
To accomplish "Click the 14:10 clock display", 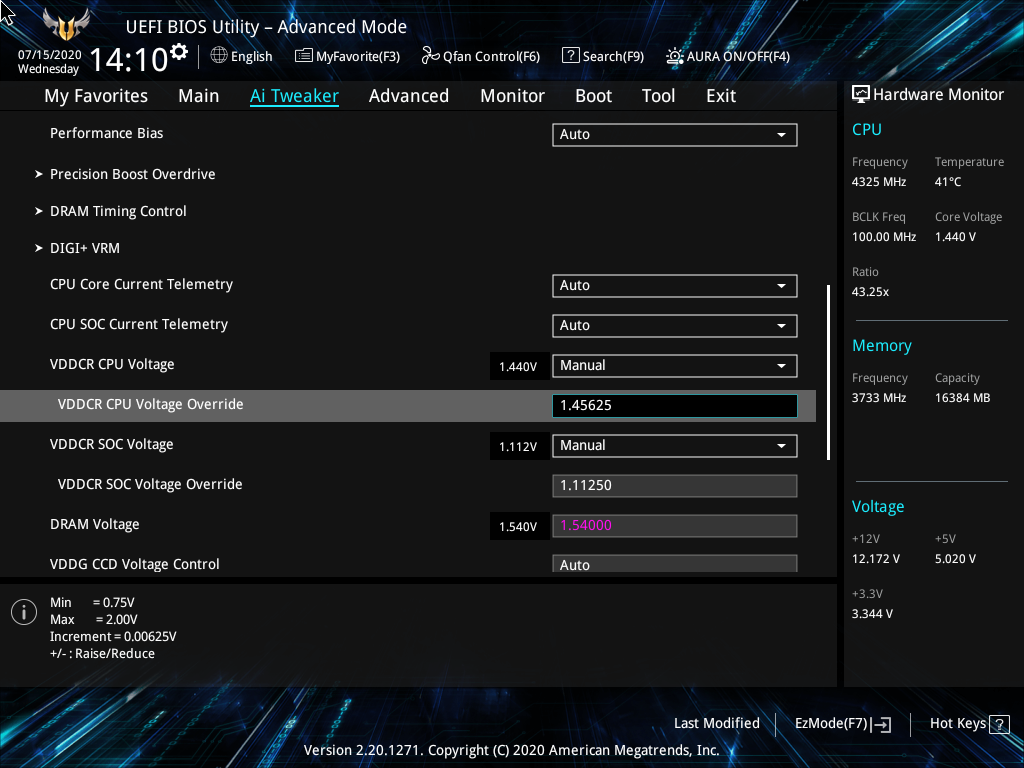I will (x=129, y=59).
